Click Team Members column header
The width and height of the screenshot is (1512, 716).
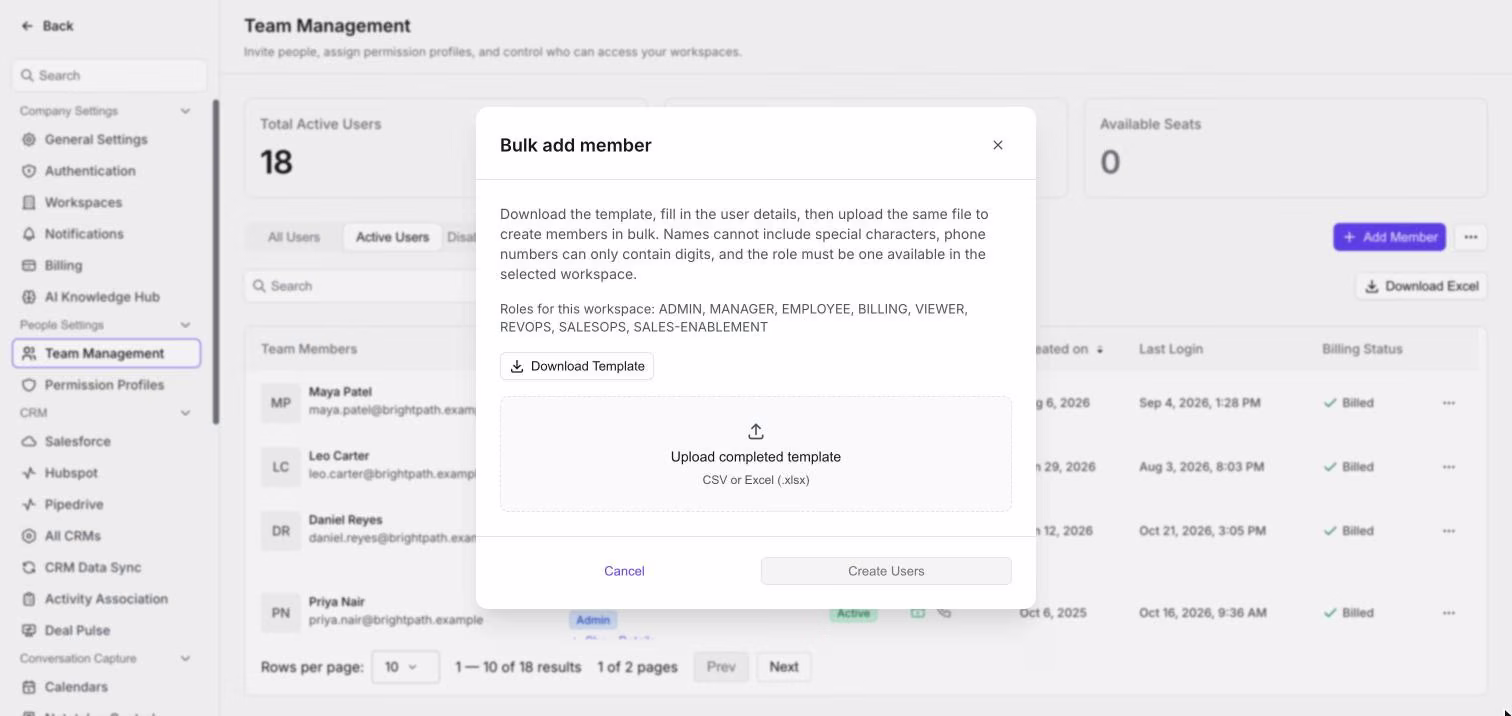click(x=309, y=349)
